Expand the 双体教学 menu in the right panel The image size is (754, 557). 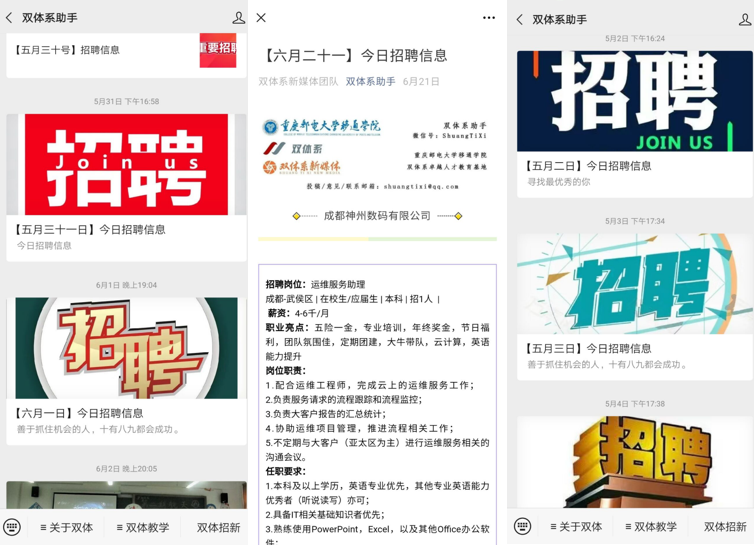point(651,527)
